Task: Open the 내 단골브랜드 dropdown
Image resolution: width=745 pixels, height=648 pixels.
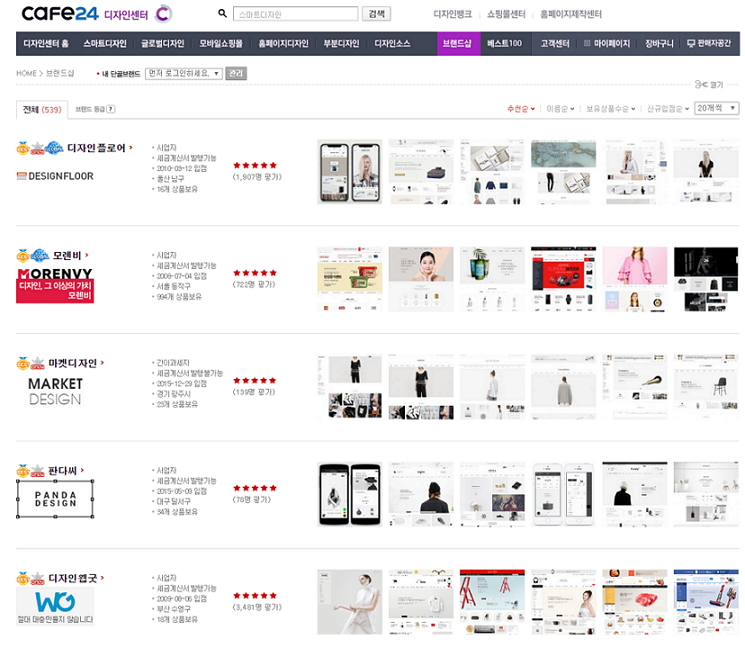Action: click(183, 73)
